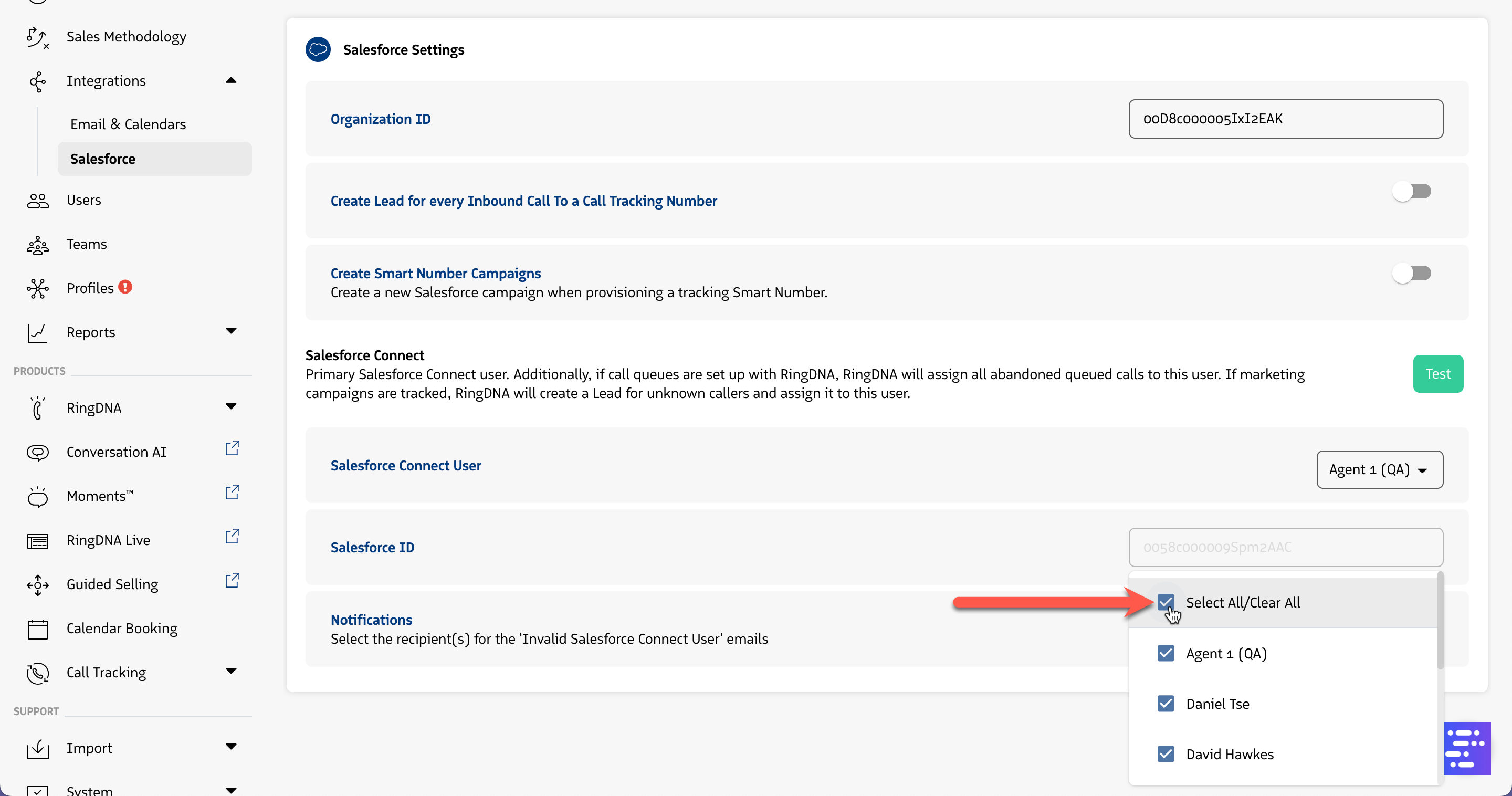
Task: Select the Salesforce submenu item
Action: (x=103, y=159)
